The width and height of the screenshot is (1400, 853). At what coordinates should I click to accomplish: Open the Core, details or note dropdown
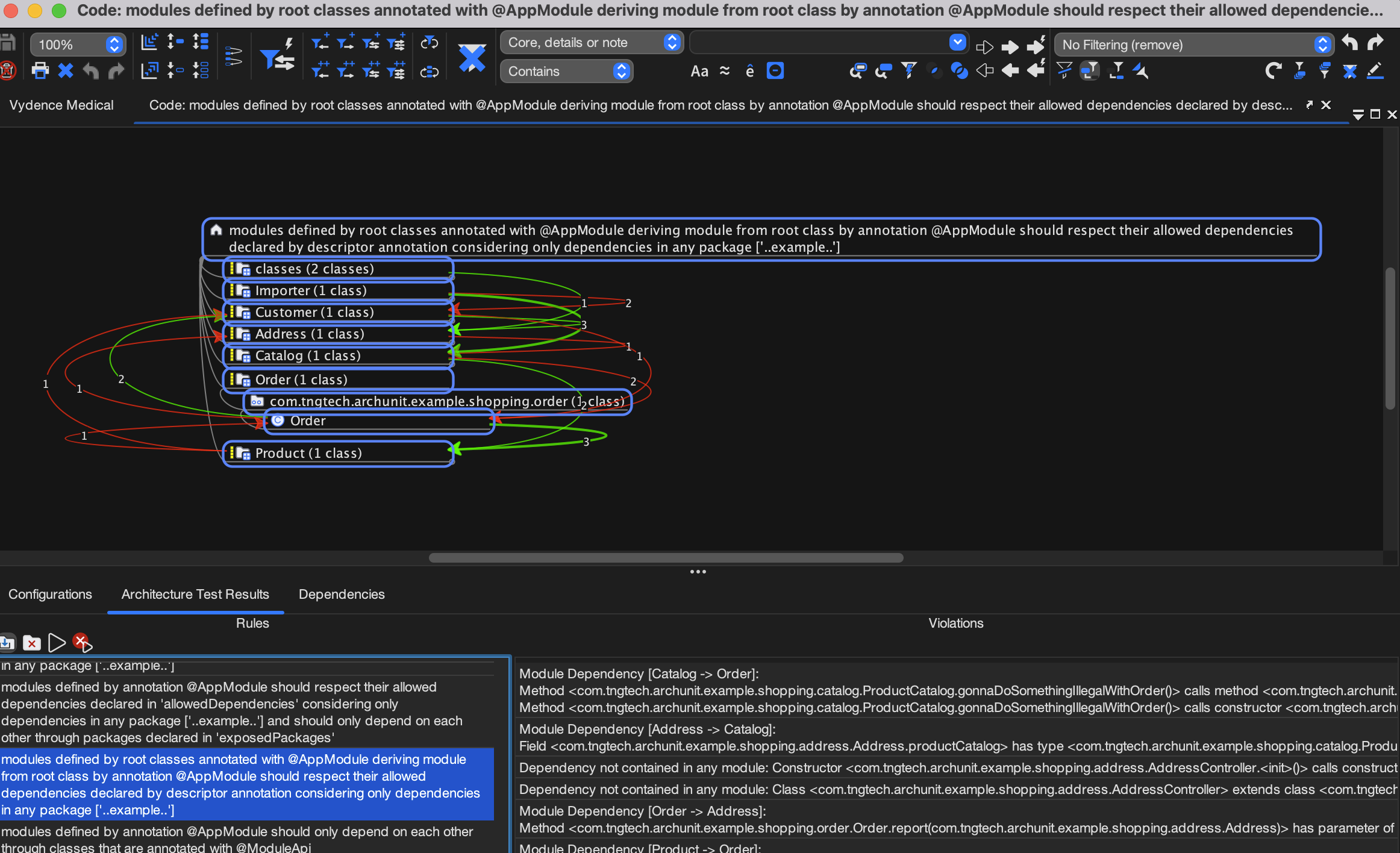(592, 42)
